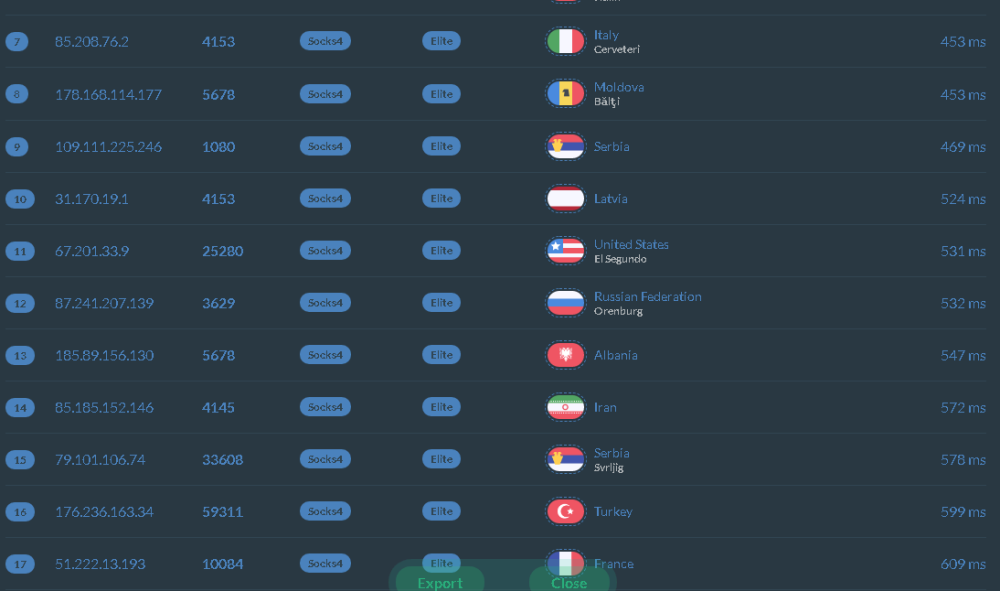Click the Russian Federation flag icon

[x=565, y=303]
